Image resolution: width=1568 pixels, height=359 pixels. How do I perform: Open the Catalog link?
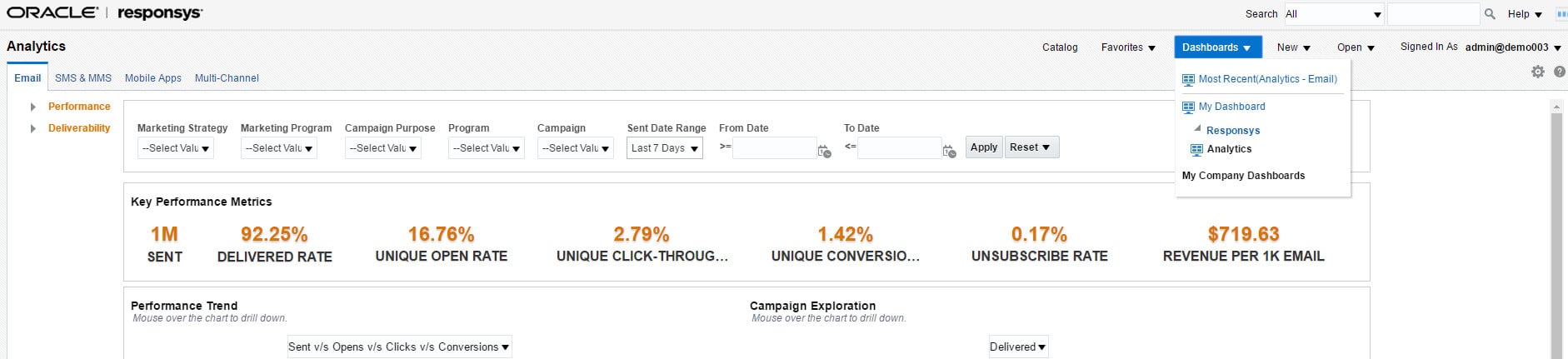coord(1060,47)
